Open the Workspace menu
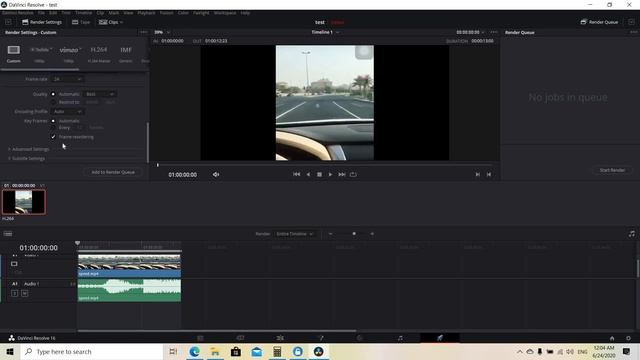 [x=225, y=13]
